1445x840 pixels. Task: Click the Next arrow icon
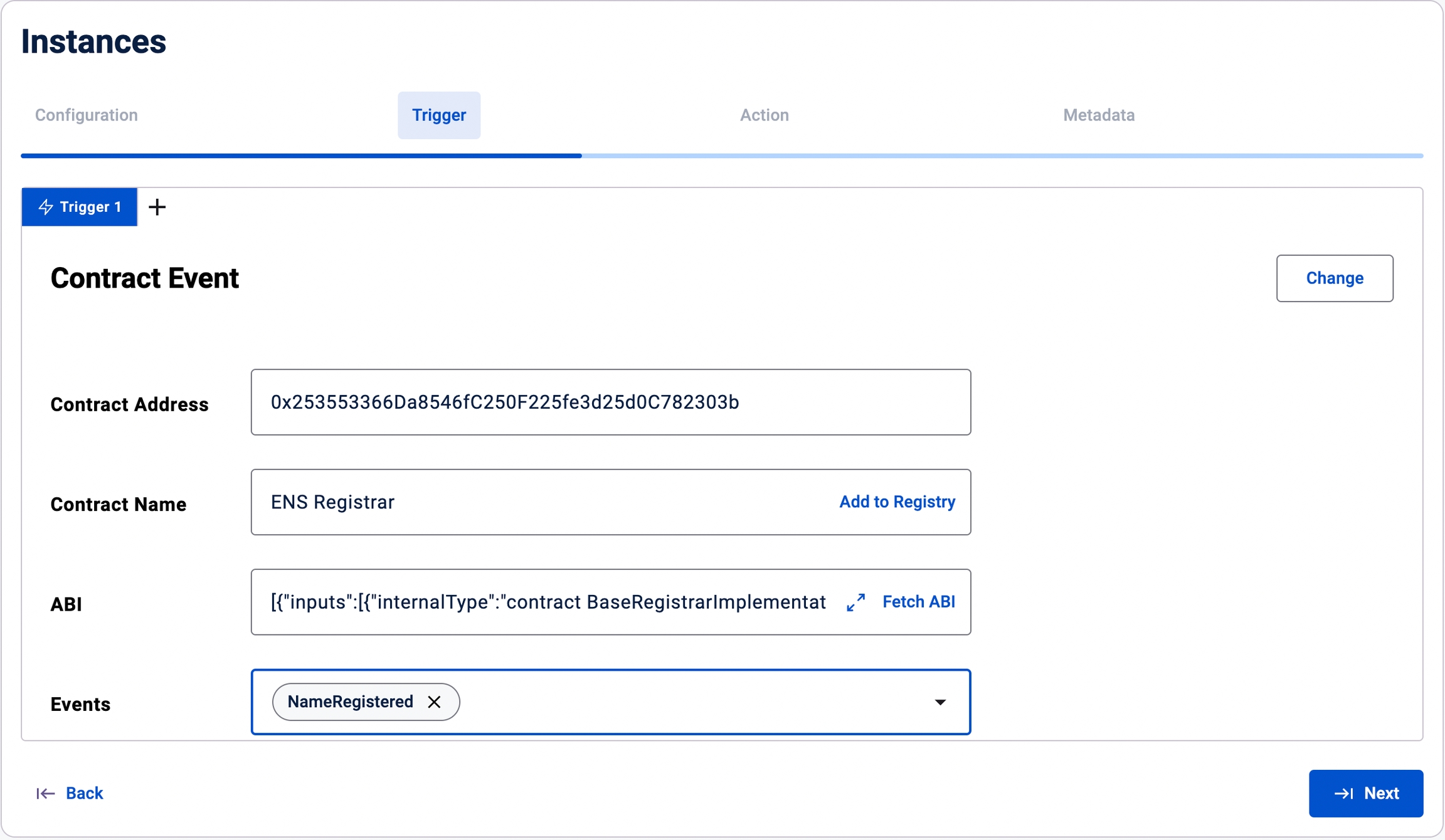[x=1343, y=794]
